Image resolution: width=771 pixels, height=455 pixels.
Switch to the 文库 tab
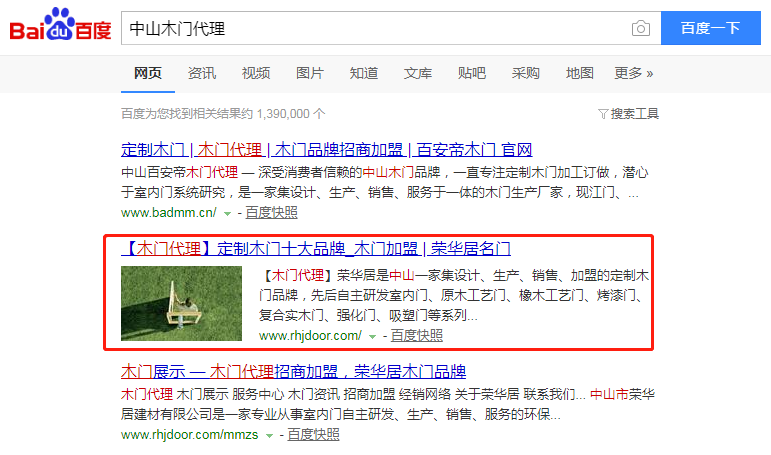click(x=417, y=73)
